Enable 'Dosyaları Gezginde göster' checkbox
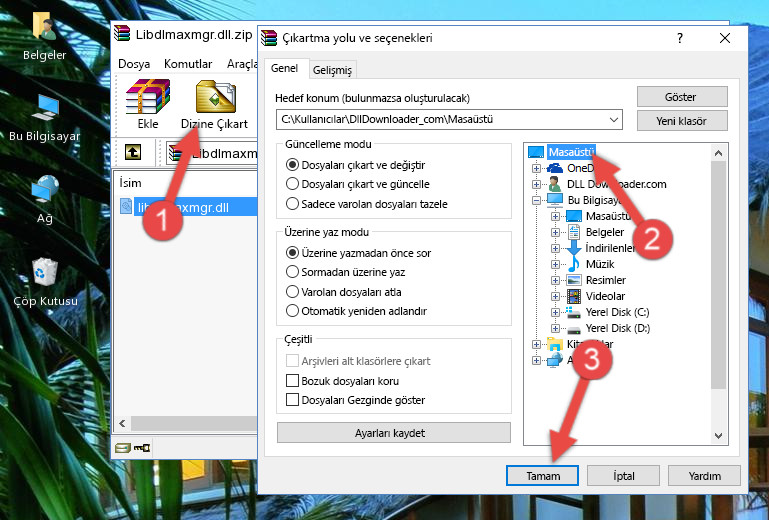769x520 pixels. click(292, 400)
